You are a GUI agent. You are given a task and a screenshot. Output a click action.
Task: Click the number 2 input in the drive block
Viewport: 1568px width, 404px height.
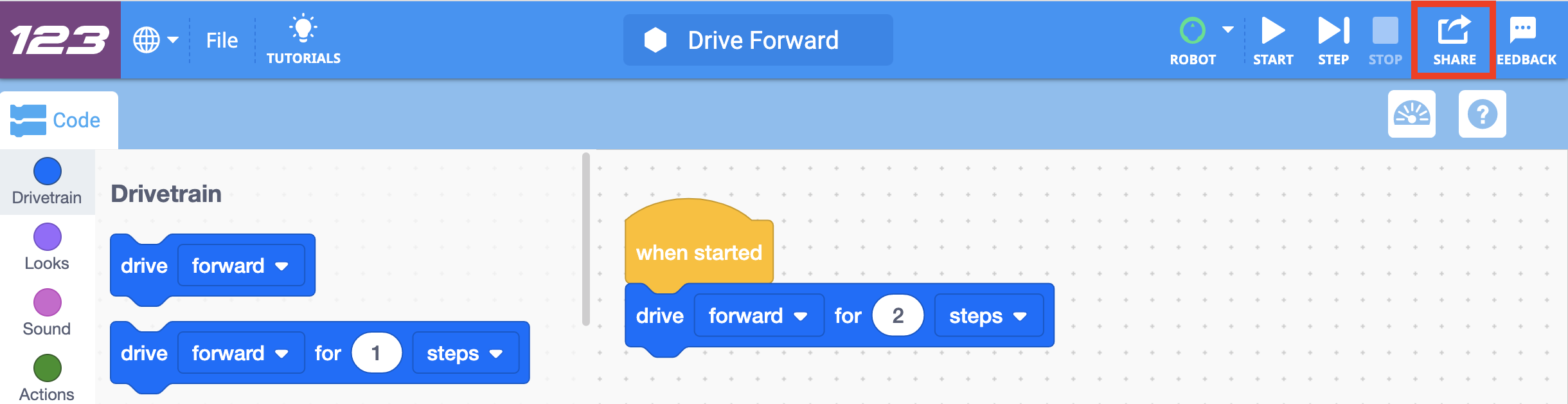click(x=899, y=315)
